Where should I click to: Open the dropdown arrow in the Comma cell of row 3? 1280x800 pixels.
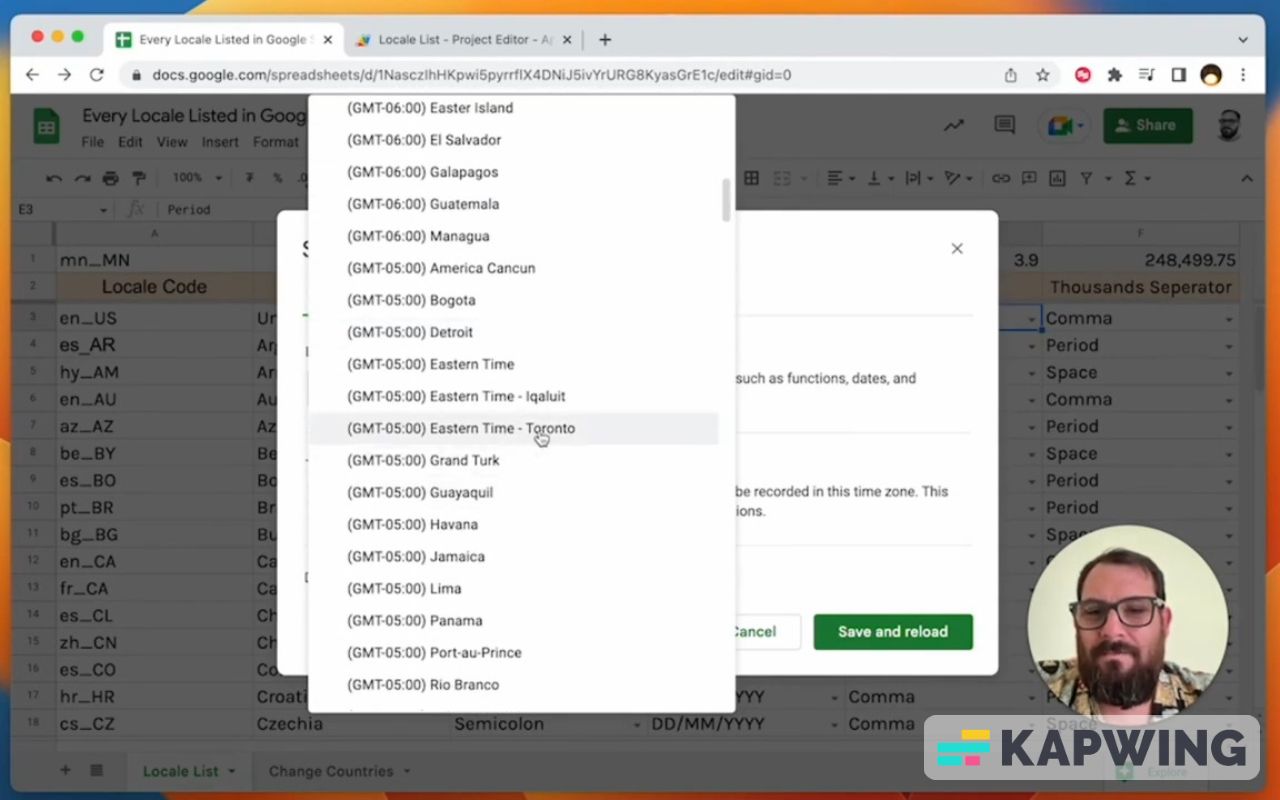pos(1229,319)
